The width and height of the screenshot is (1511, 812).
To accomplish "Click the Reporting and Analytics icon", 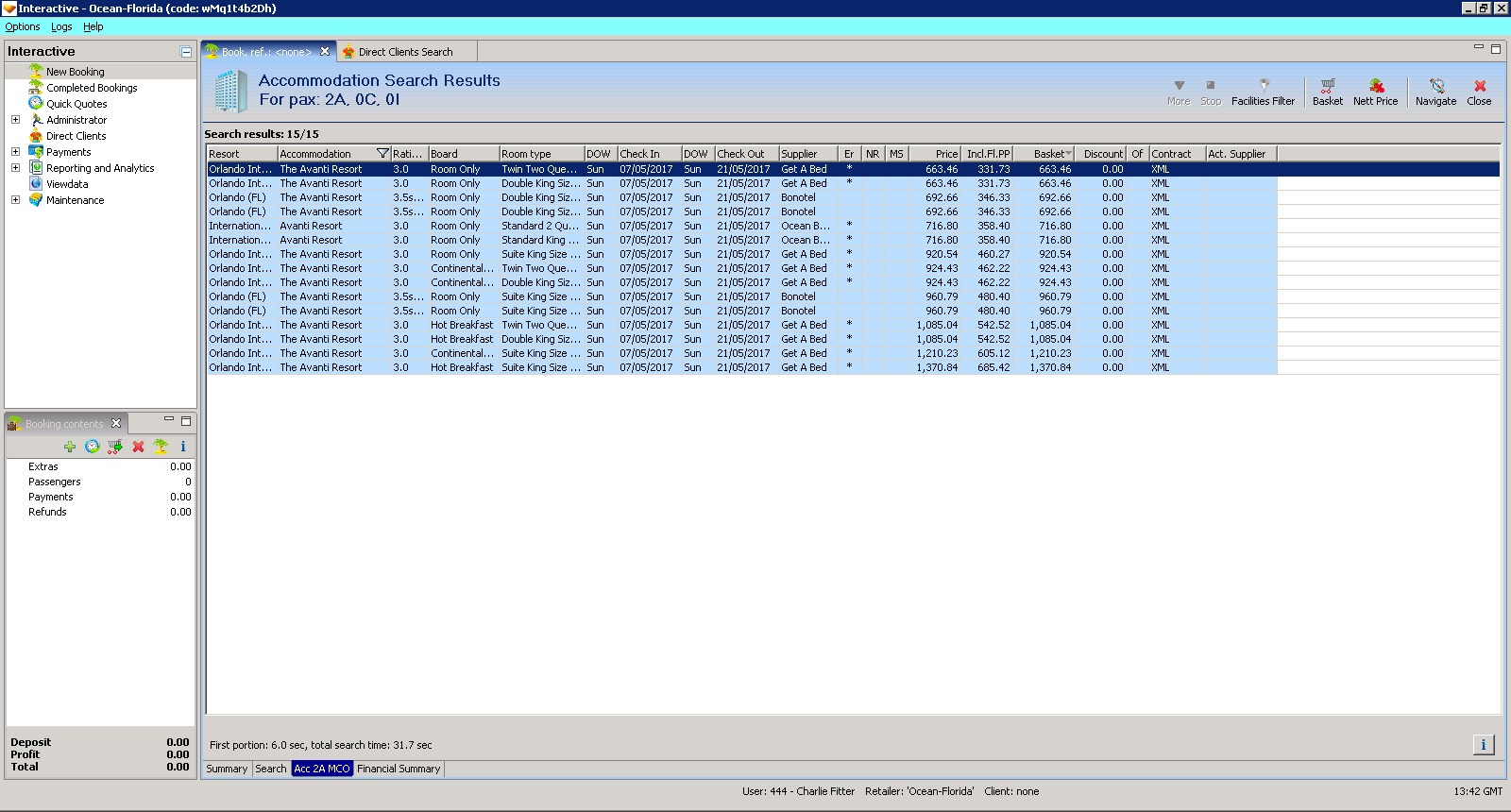I will 36,167.
